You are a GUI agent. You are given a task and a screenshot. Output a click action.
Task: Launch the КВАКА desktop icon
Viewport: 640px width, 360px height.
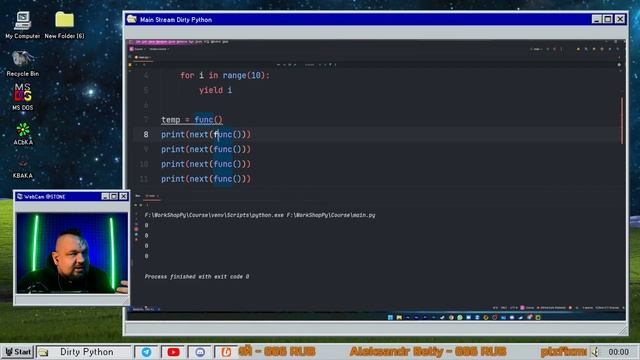pyautogui.click(x=22, y=167)
